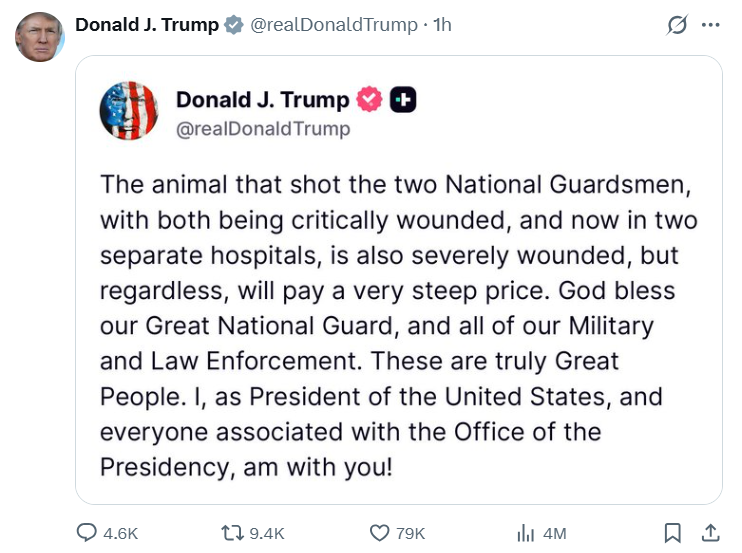Click the quoted post's display name
Image resolution: width=742 pixels, height=553 pixels.
(x=262, y=99)
